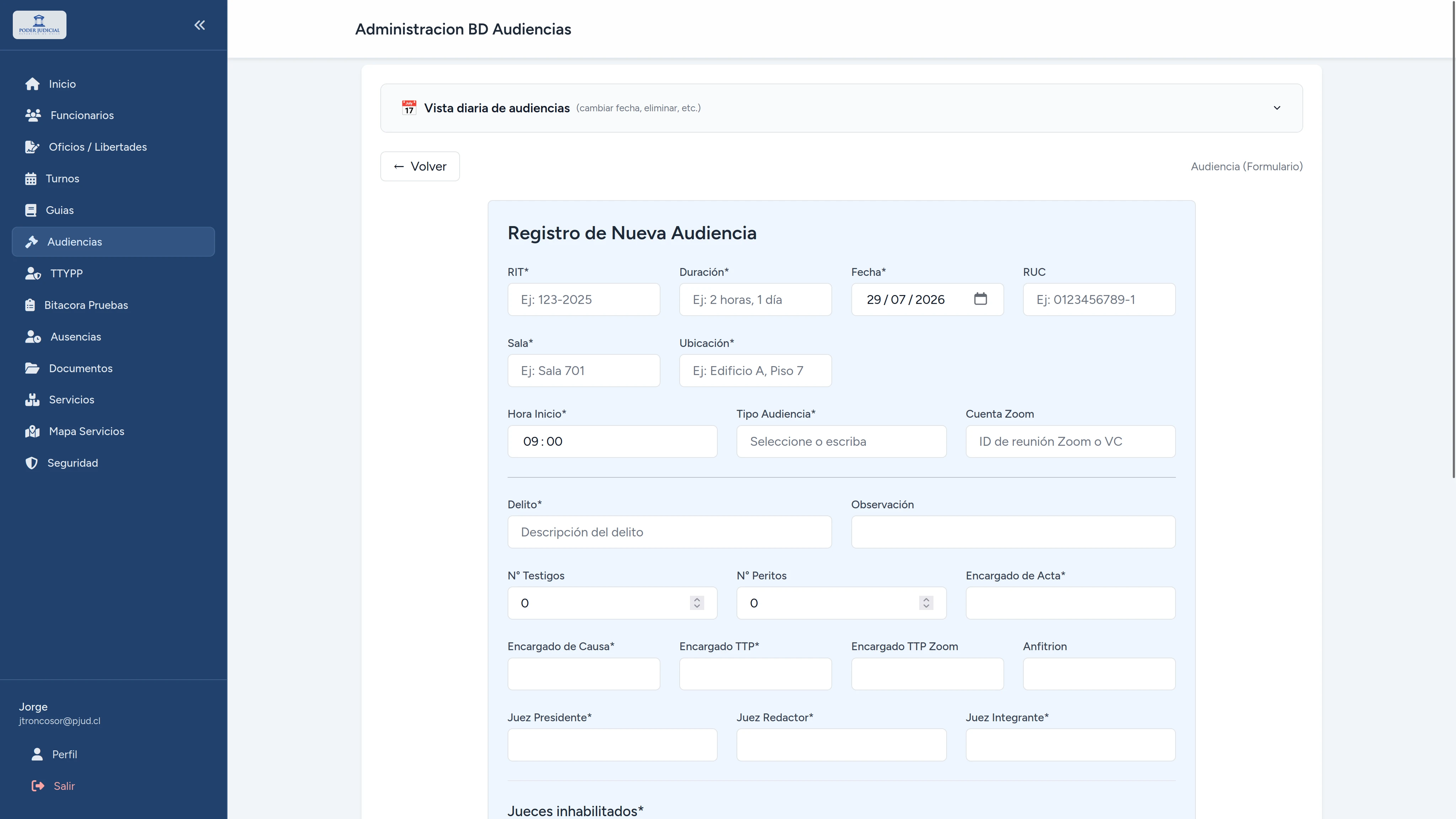This screenshot has height=819, width=1456.
Task: Open the Fecha calendar picker icon
Action: pyautogui.click(x=981, y=299)
